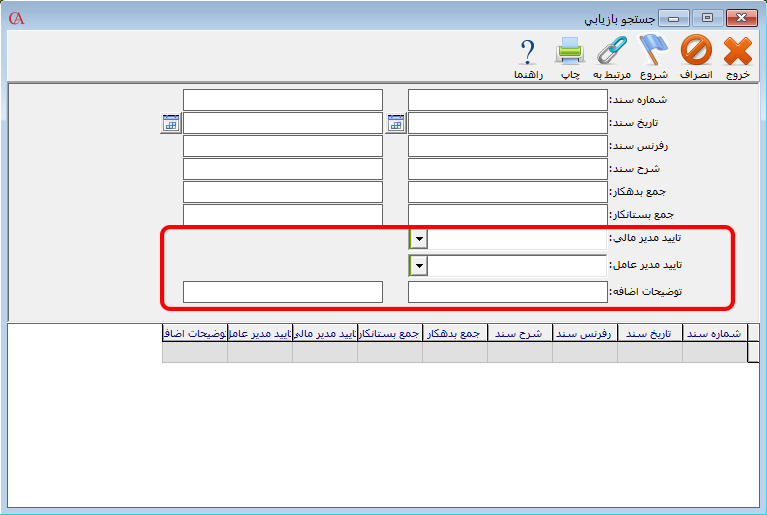The image size is (767, 515).
Task: Focus the right رفرنس سند input field
Action: click(x=508, y=146)
